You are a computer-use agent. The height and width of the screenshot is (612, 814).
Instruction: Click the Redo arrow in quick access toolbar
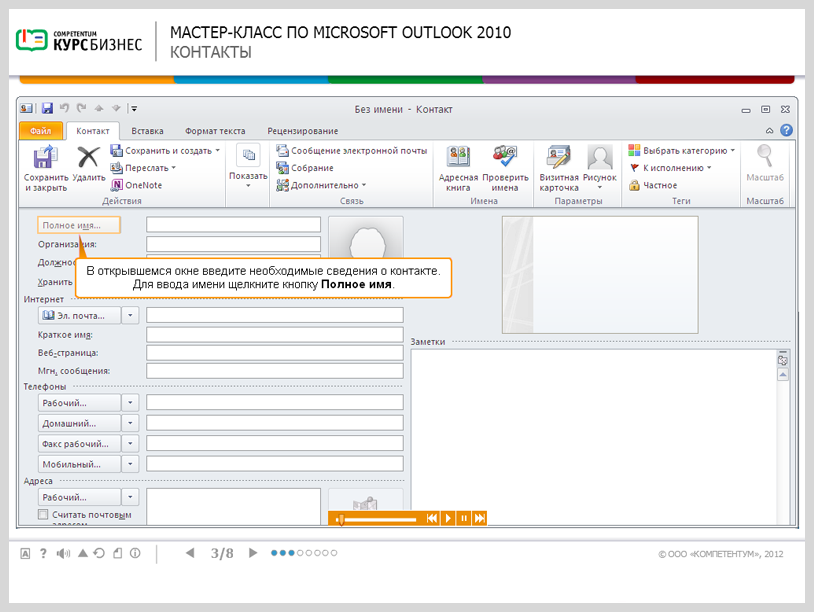[82, 108]
